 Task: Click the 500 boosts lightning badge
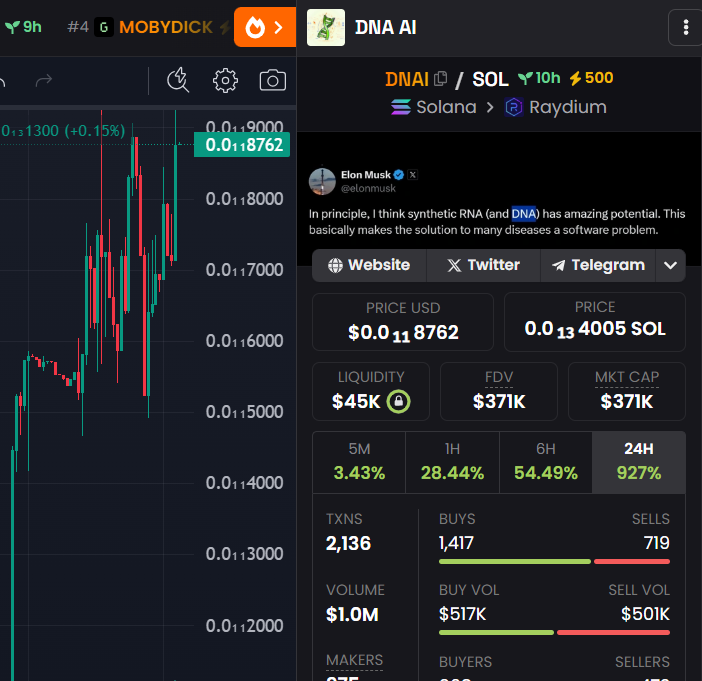tap(591, 78)
